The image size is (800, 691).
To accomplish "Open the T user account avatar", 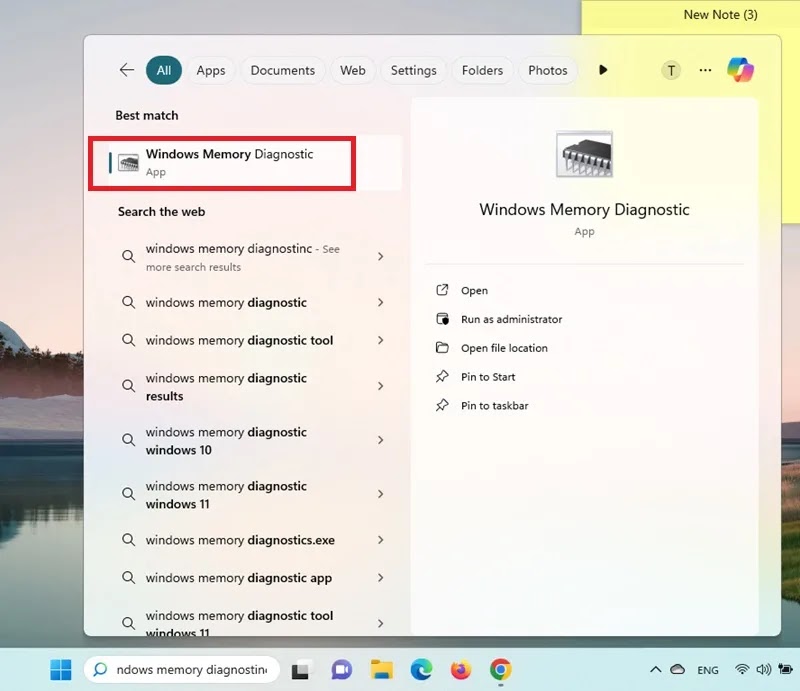I will point(671,70).
